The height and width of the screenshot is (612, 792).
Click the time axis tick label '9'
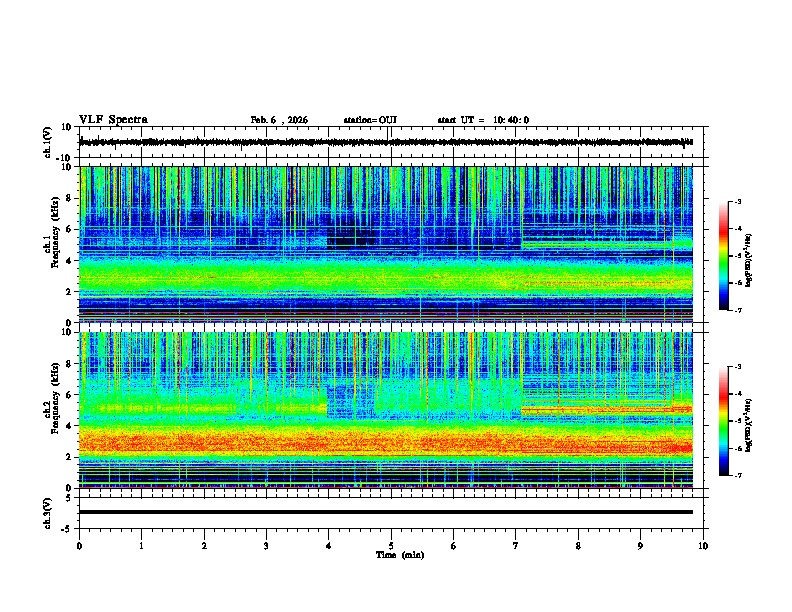640,546
